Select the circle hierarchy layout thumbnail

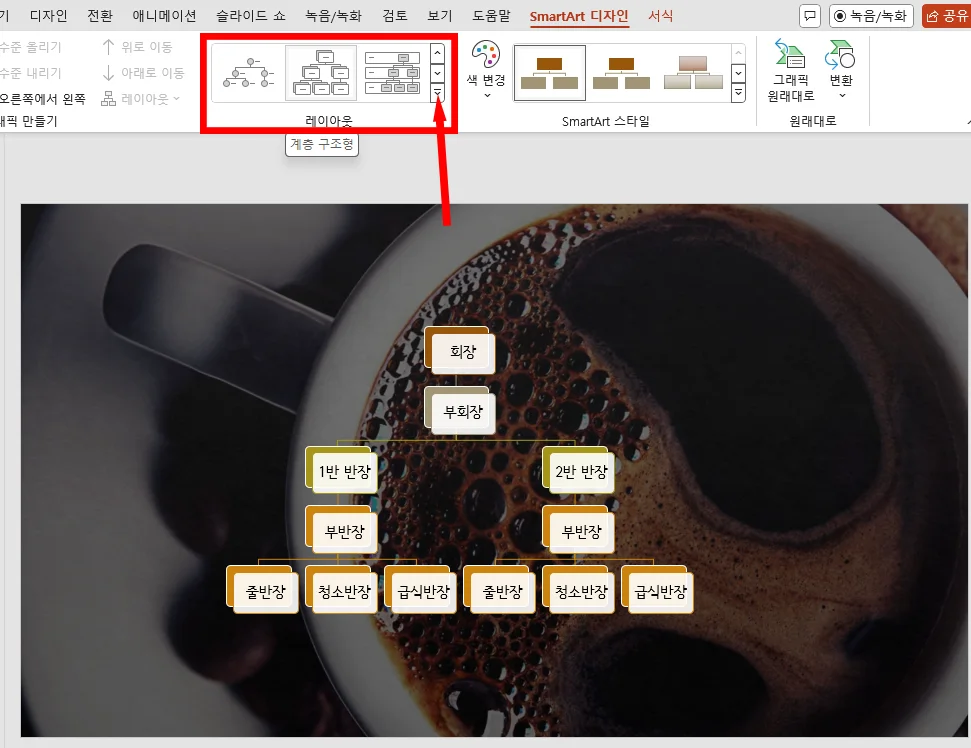pyautogui.click(x=248, y=72)
